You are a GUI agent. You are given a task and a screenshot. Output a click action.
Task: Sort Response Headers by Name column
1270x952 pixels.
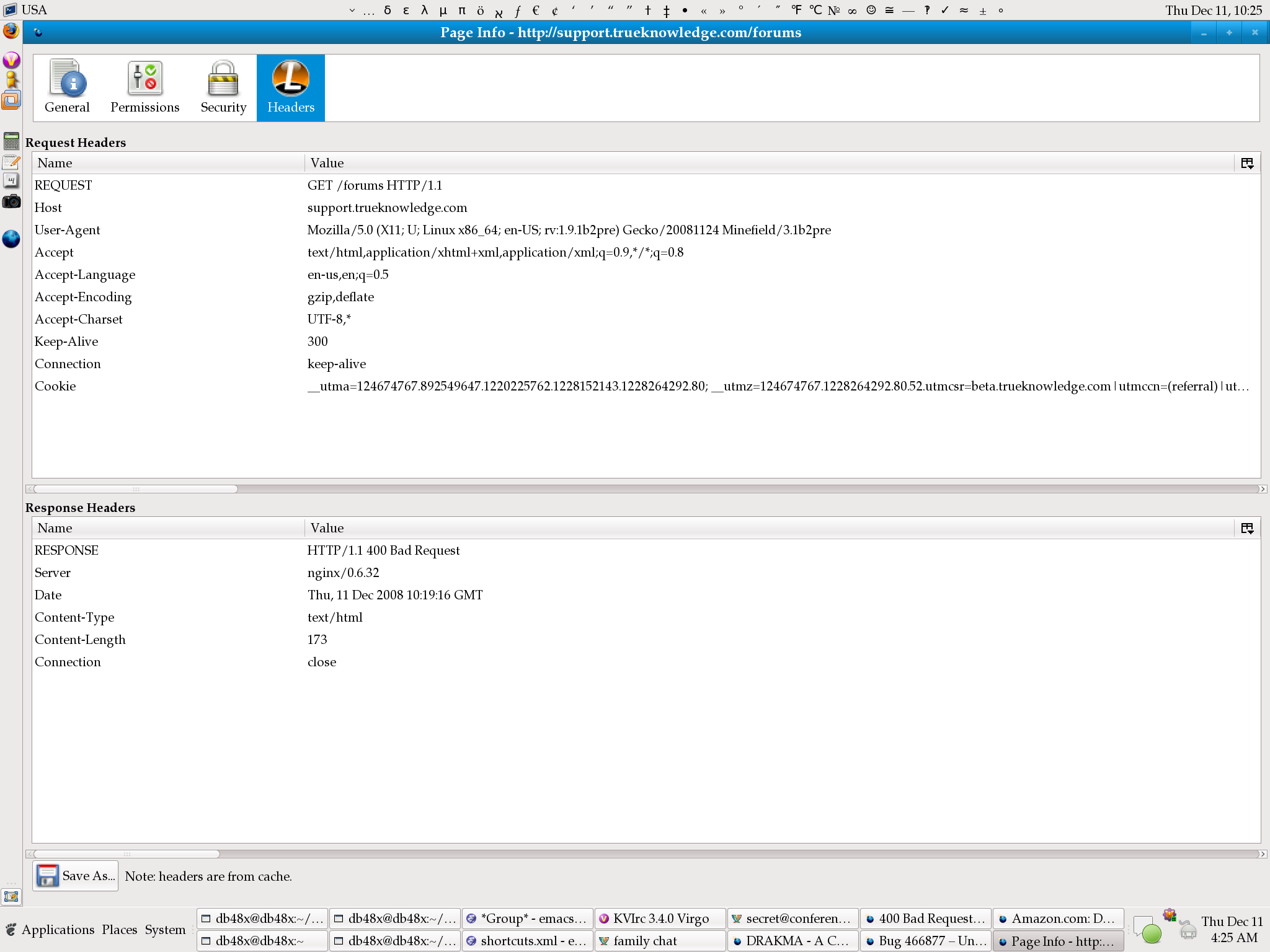[168, 528]
